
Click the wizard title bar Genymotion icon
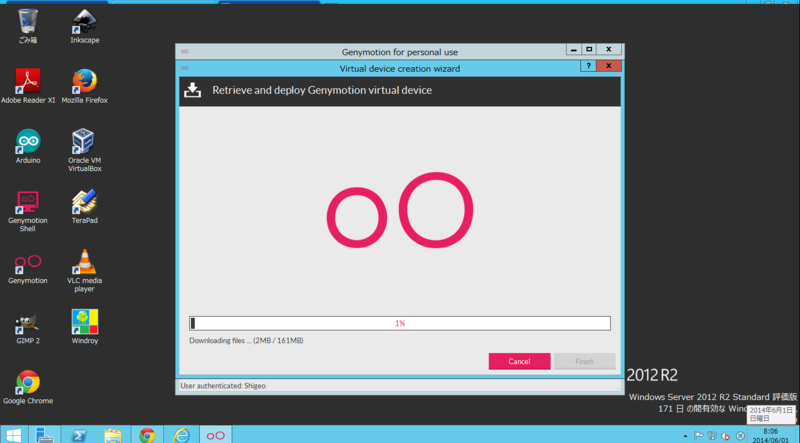(185, 68)
